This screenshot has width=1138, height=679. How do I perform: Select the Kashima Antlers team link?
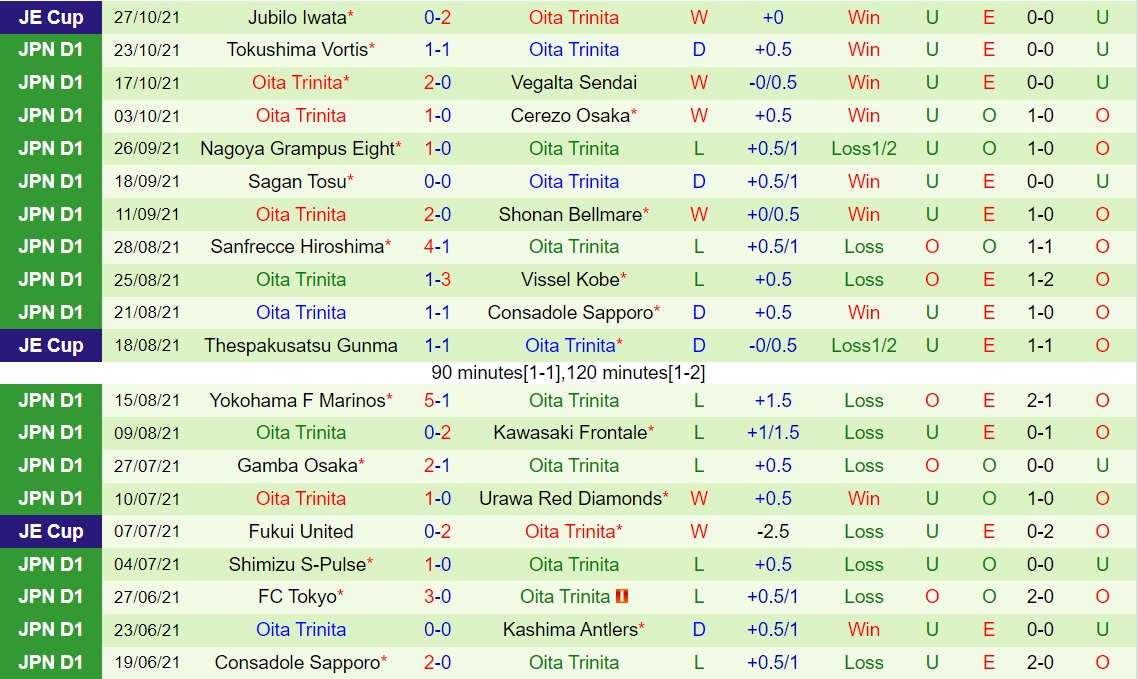[x=570, y=630]
